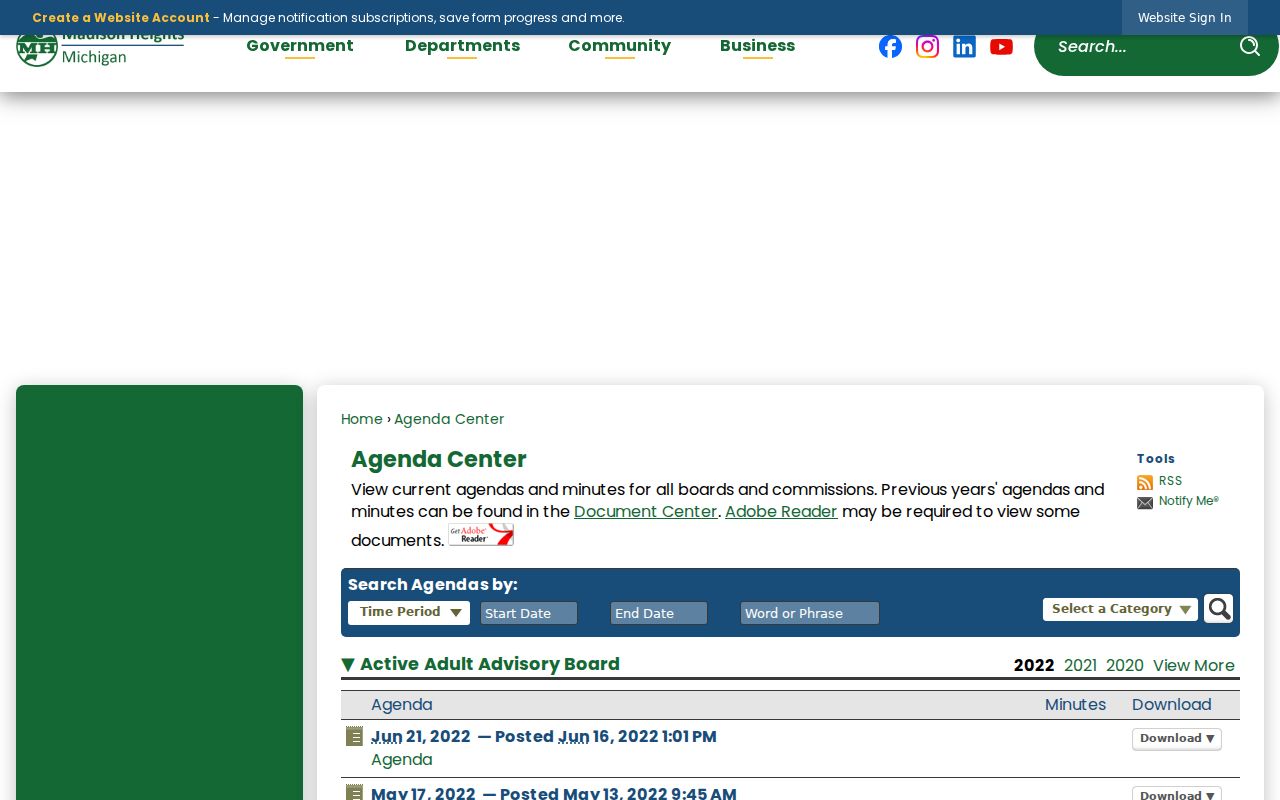Click into the End Date field
This screenshot has height=800, width=1280.
(x=659, y=613)
